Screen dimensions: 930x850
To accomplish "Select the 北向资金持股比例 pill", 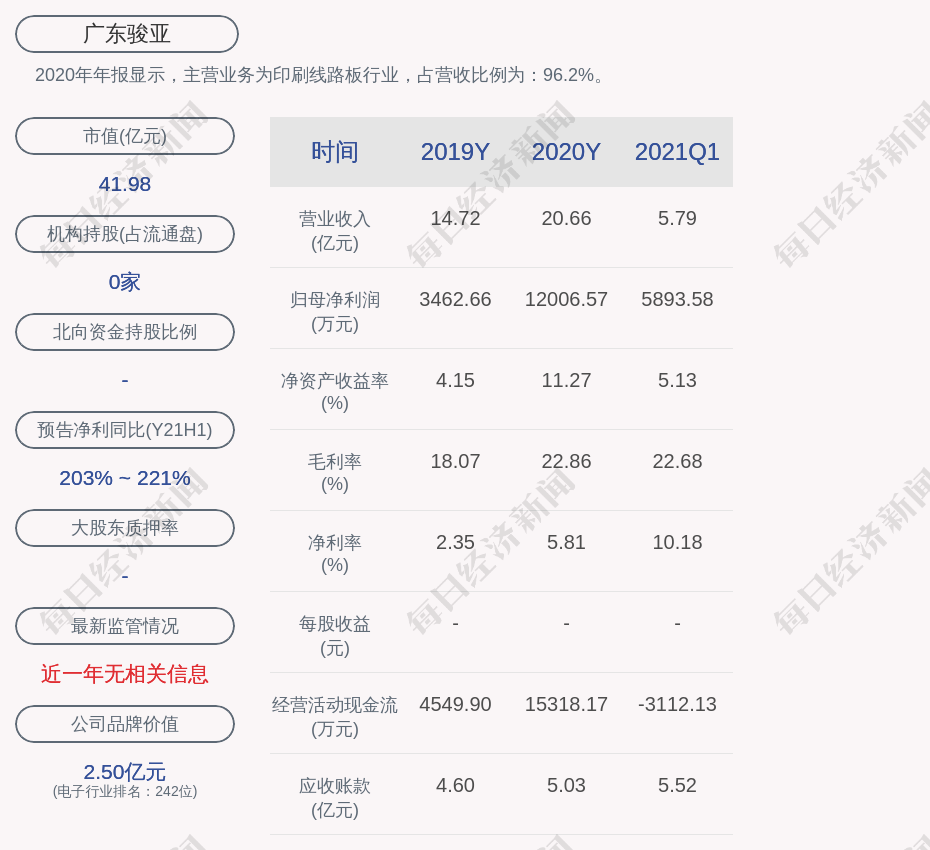I will tap(125, 332).
